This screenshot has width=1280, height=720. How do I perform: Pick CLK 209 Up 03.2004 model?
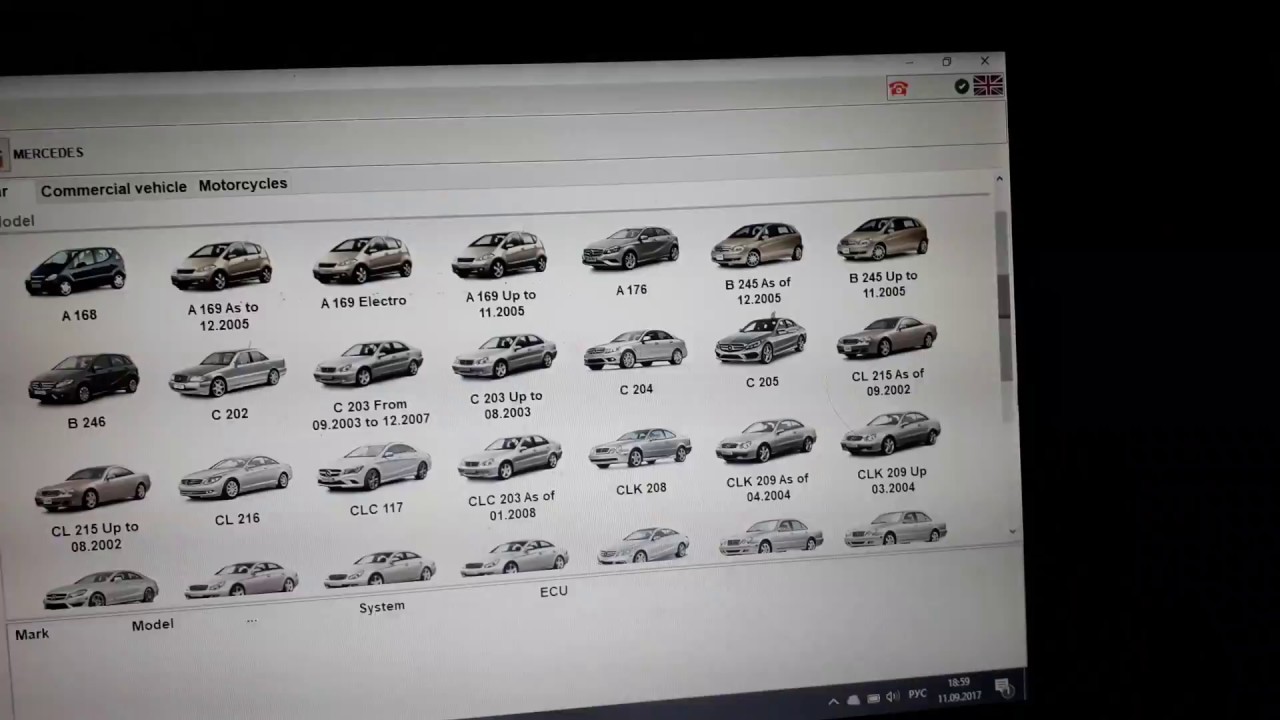click(x=891, y=433)
